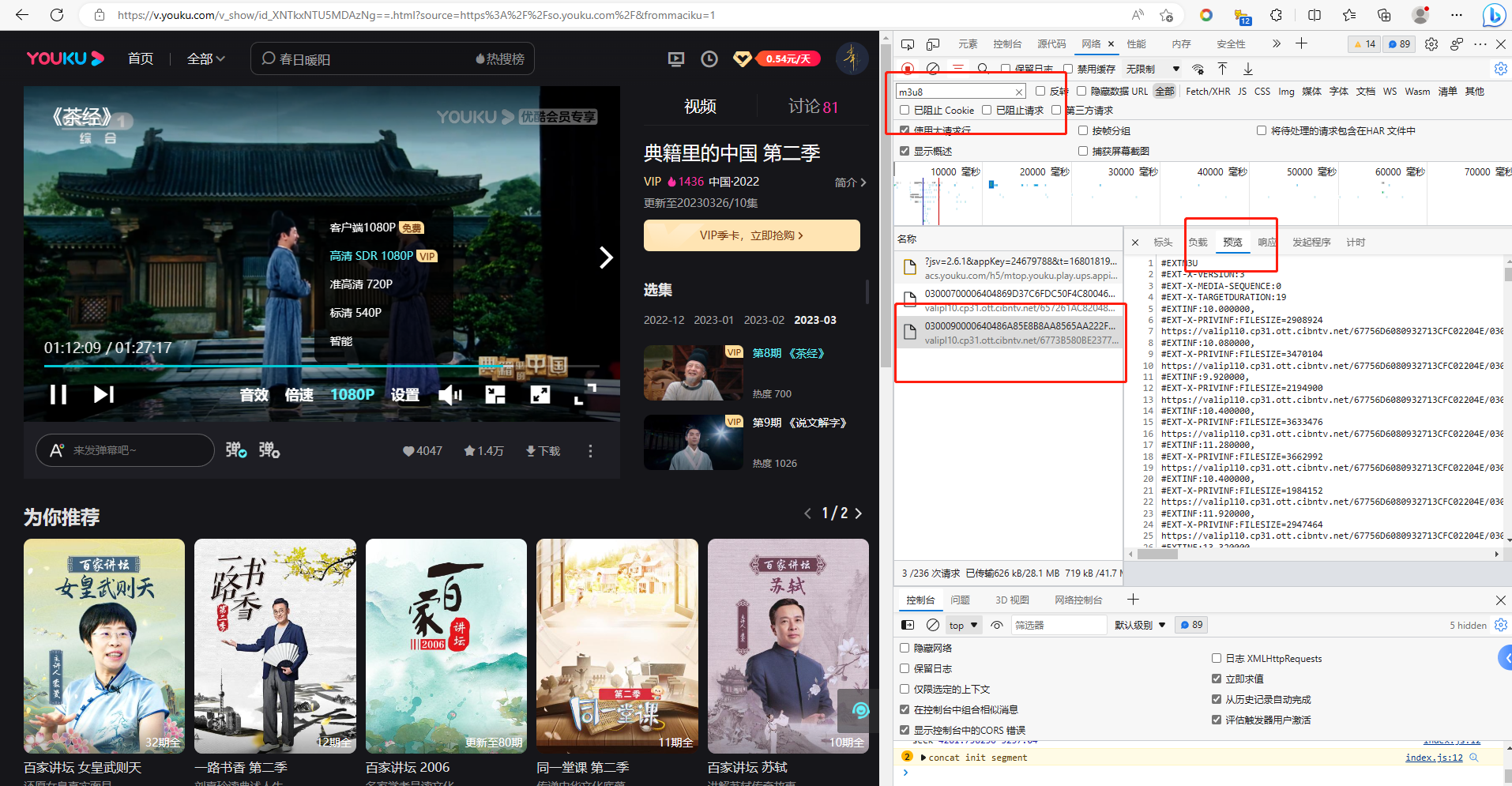The height and width of the screenshot is (786, 1512).
Task: Enter fullscreen video mode
Action: tap(585, 394)
